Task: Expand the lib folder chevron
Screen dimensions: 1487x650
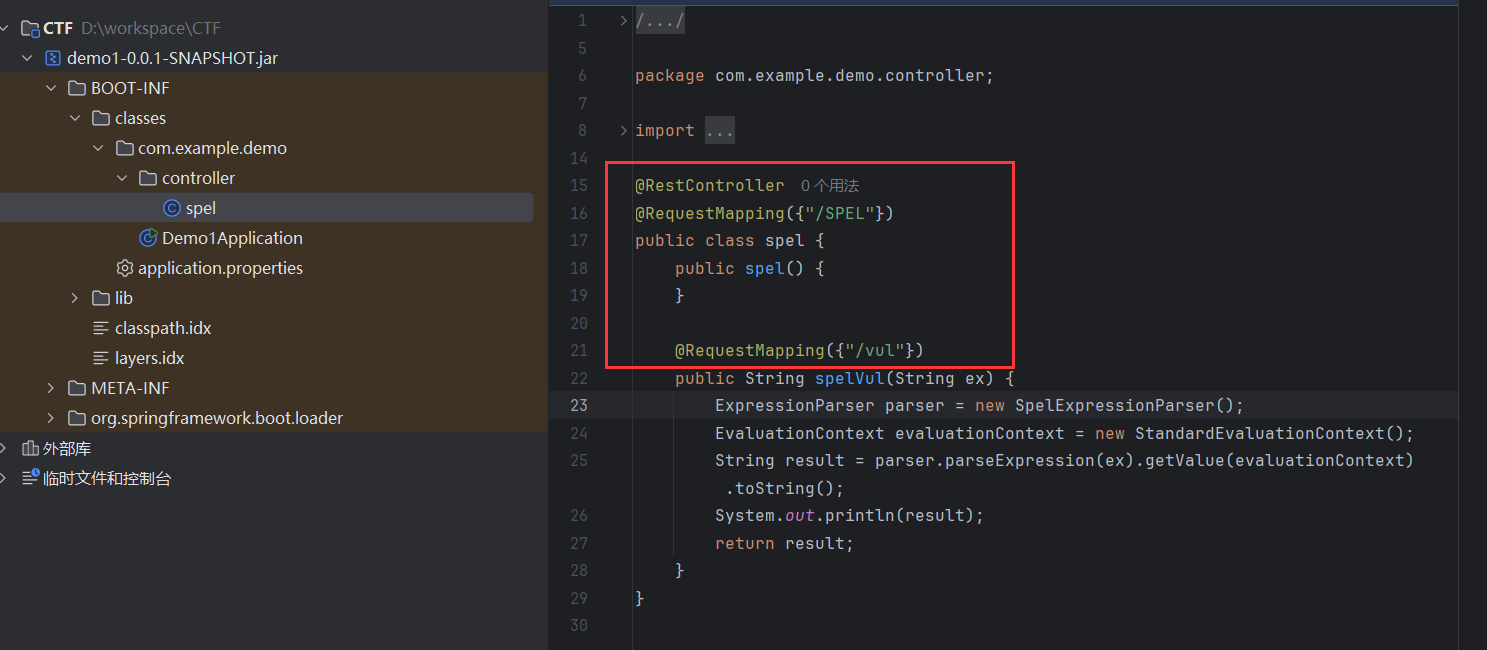Action: pyautogui.click(x=75, y=298)
